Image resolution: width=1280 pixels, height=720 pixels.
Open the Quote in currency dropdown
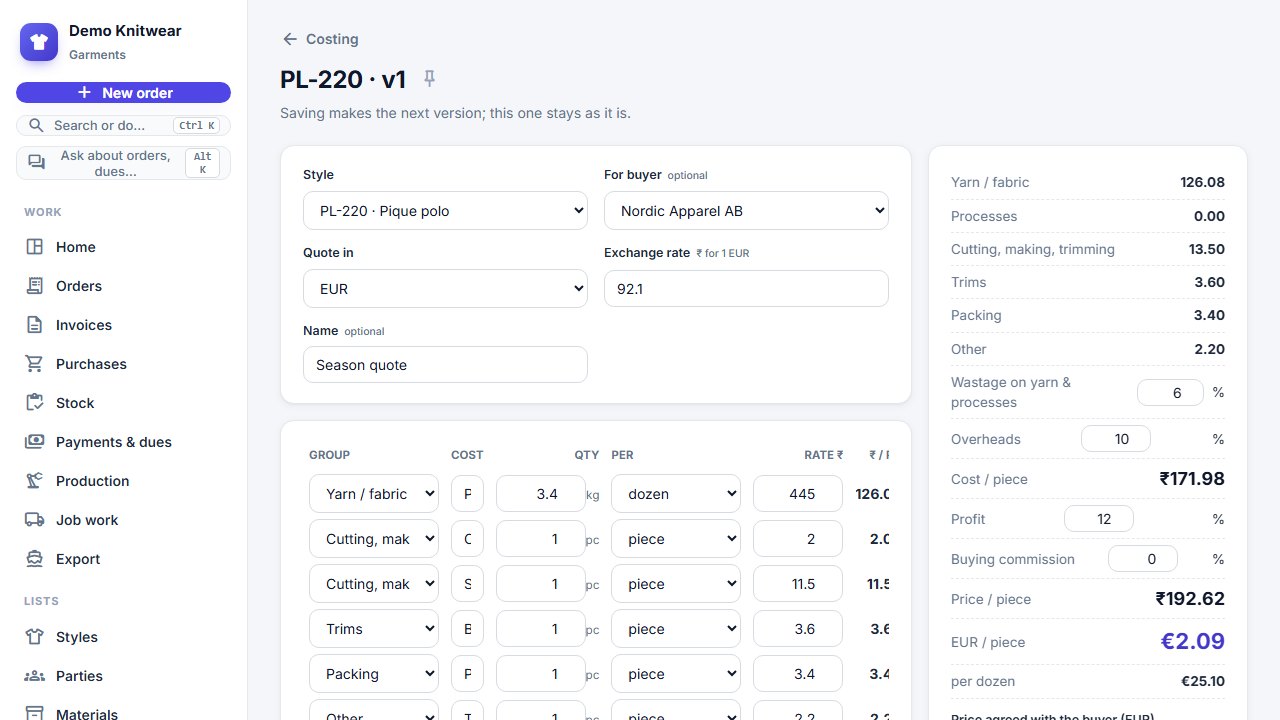[x=445, y=289]
